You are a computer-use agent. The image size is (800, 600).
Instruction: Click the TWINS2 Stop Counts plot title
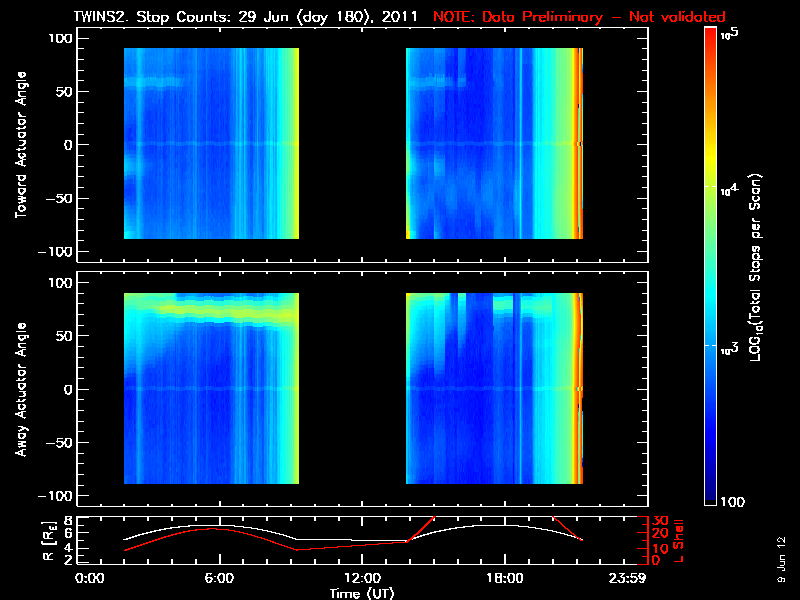click(x=246, y=17)
